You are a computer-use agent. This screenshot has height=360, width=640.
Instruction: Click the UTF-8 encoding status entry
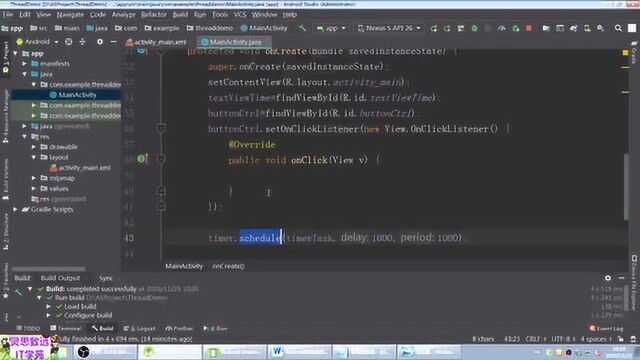(x=563, y=339)
